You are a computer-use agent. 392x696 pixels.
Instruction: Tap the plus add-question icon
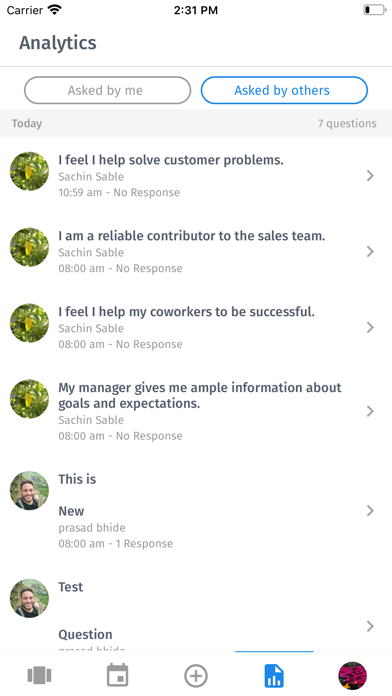196,676
